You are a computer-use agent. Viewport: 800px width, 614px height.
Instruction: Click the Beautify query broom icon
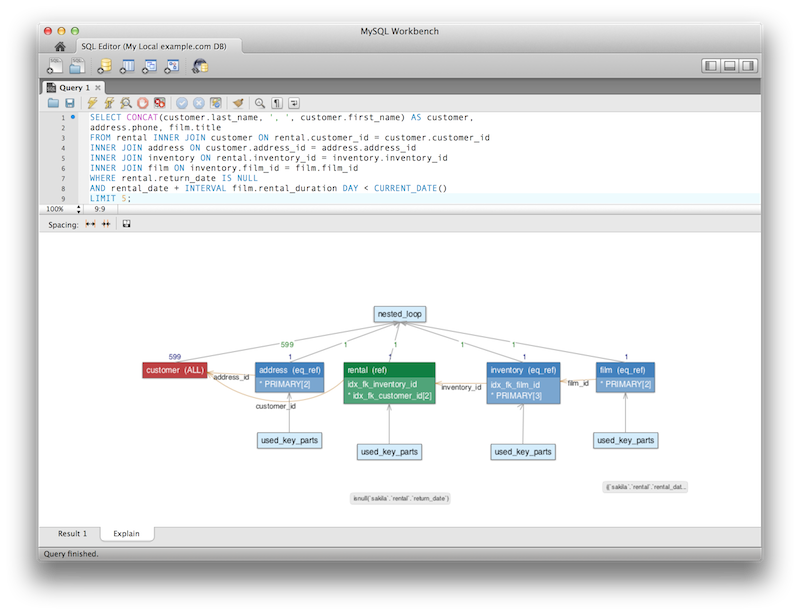[237, 102]
